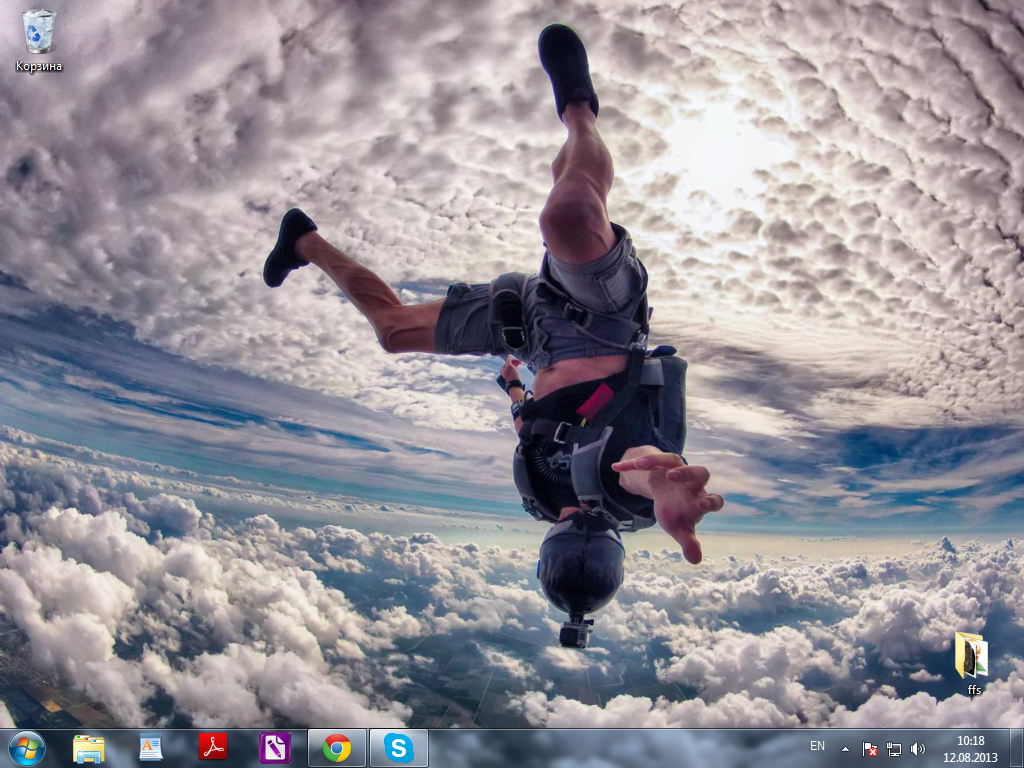Open the Windows Start menu
This screenshot has height=768, width=1024.
click(27, 748)
